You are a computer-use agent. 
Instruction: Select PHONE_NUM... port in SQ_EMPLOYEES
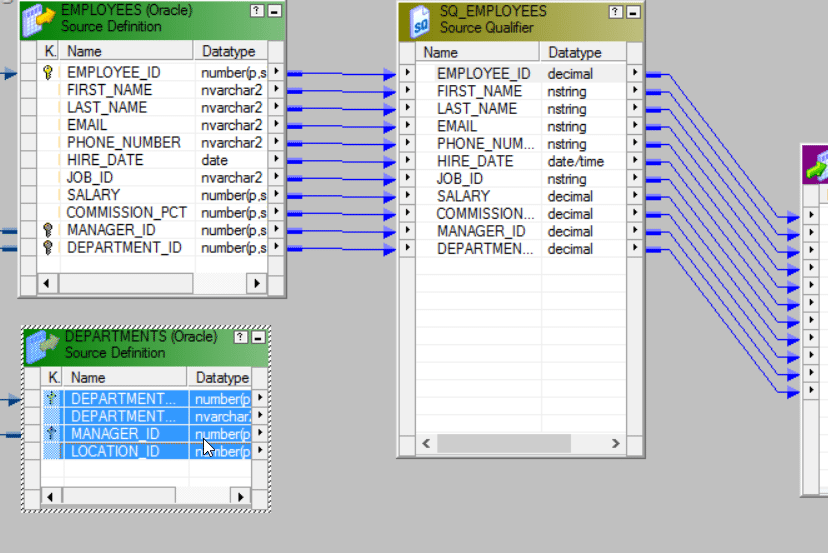click(521, 144)
